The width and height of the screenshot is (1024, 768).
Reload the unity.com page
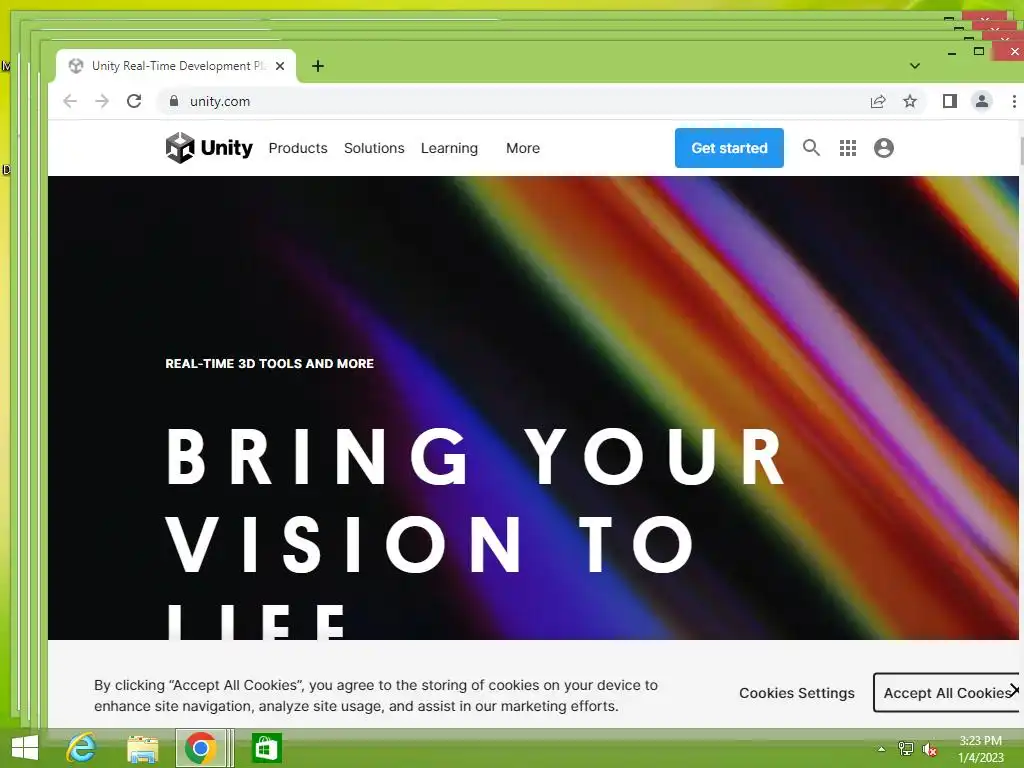(x=134, y=101)
